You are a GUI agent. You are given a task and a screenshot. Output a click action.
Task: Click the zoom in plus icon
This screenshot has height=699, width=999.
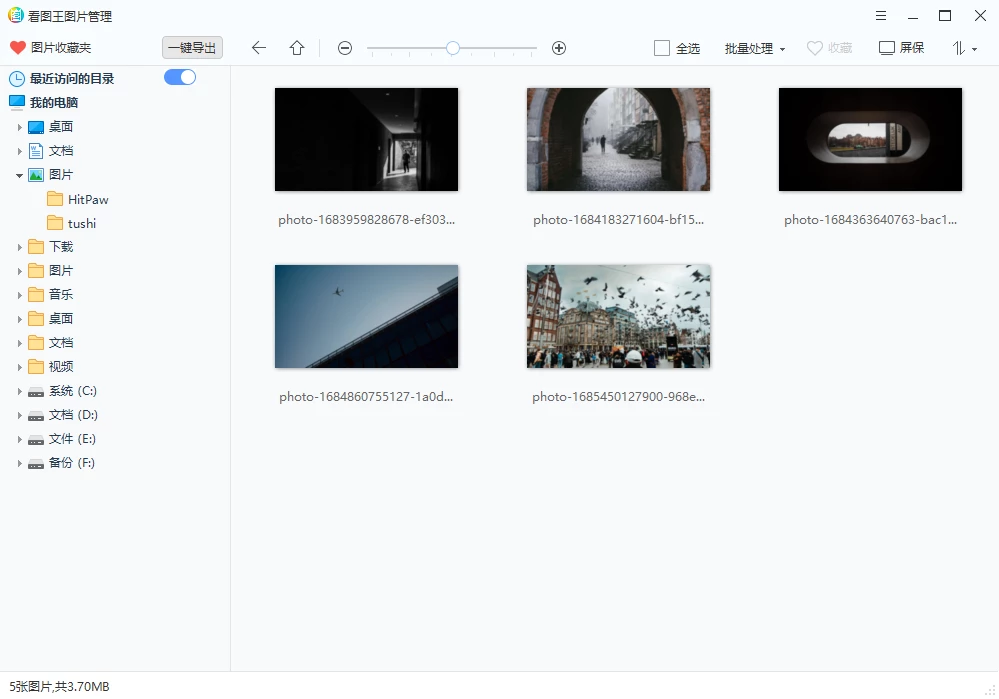point(559,48)
